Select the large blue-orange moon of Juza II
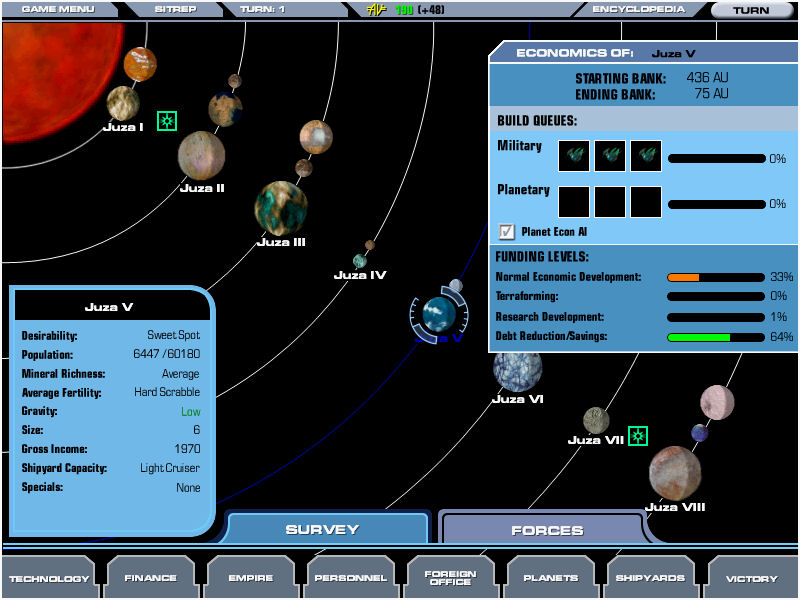The height and width of the screenshot is (600, 800). coord(225,109)
